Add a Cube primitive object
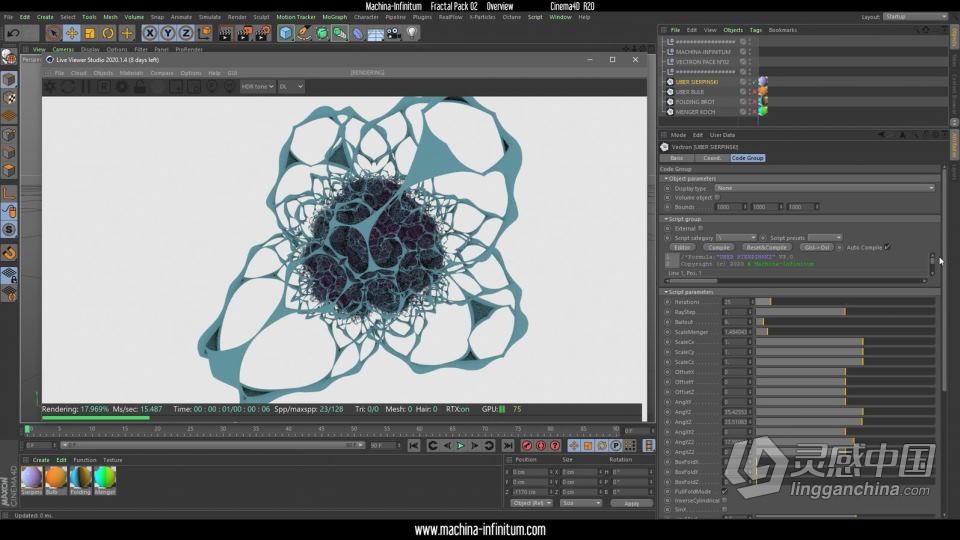960x540 pixels. pos(285,33)
